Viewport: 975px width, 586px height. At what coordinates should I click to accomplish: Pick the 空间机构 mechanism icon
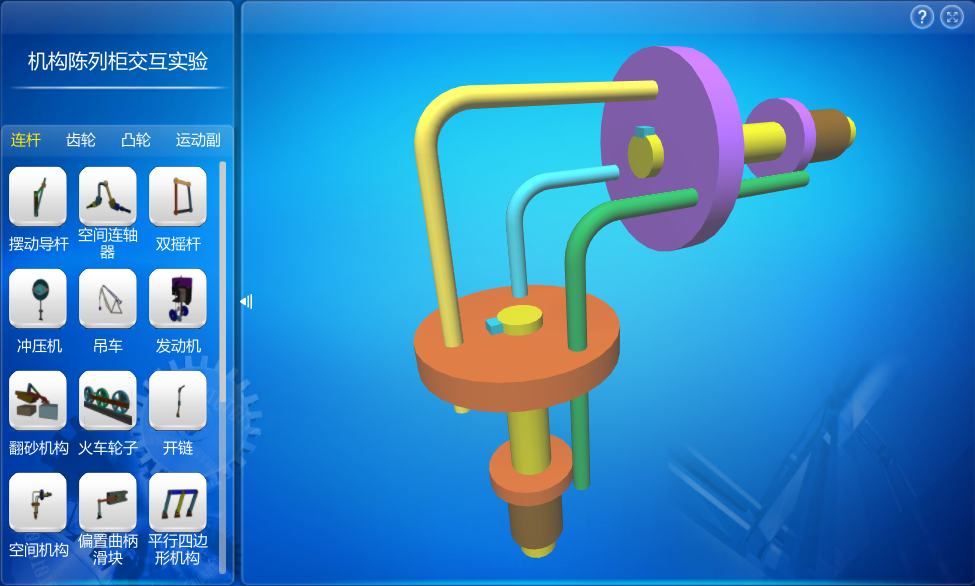point(38,502)
